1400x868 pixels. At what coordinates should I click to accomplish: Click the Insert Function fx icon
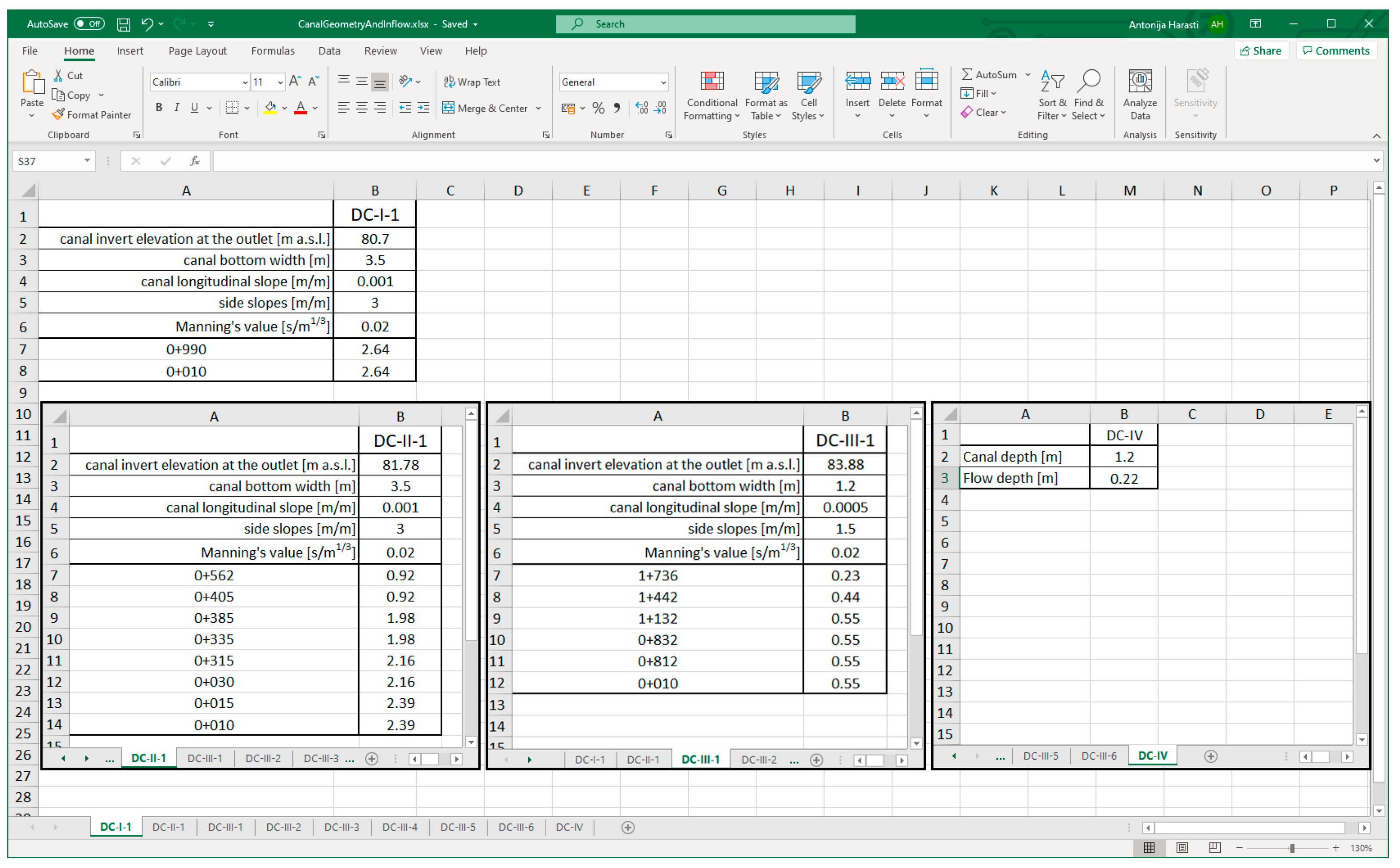pos(195,161)
